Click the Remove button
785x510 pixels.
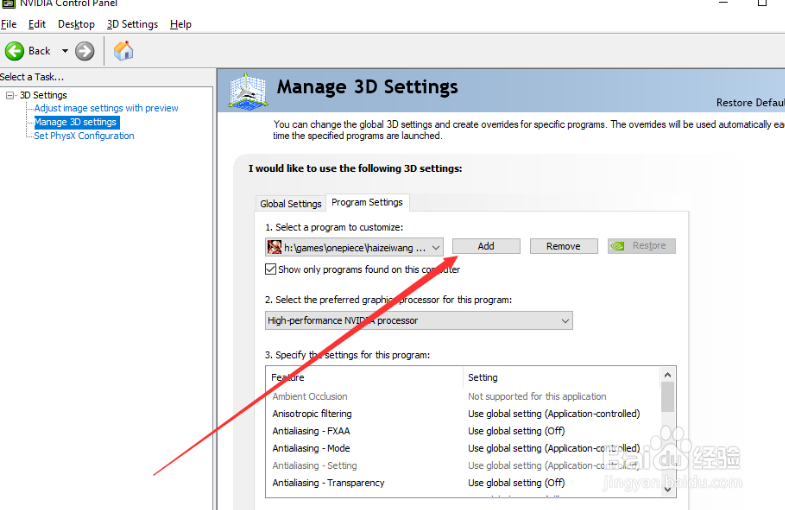coord(564,246)
